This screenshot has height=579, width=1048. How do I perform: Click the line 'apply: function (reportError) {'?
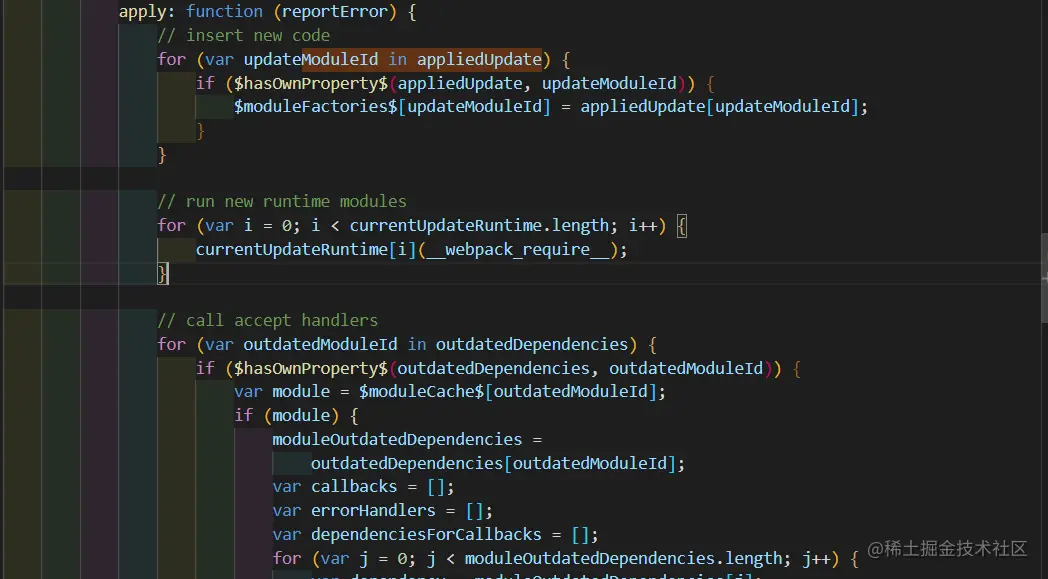tap(267, 11)
